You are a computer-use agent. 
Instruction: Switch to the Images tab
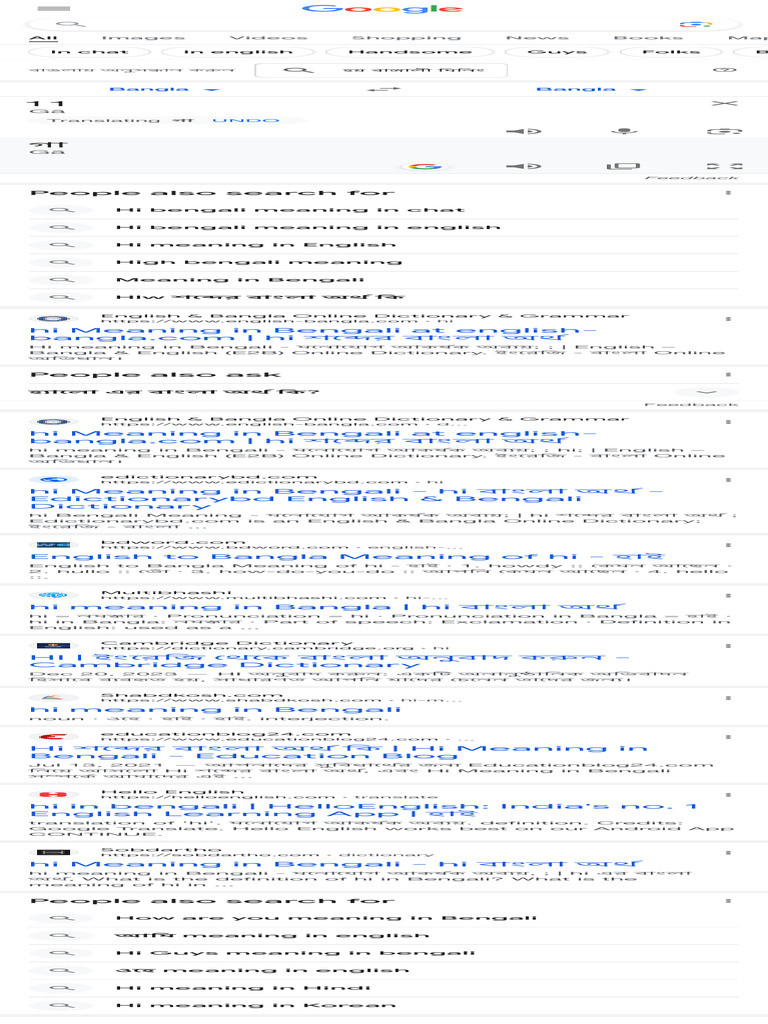click(143, 38)
